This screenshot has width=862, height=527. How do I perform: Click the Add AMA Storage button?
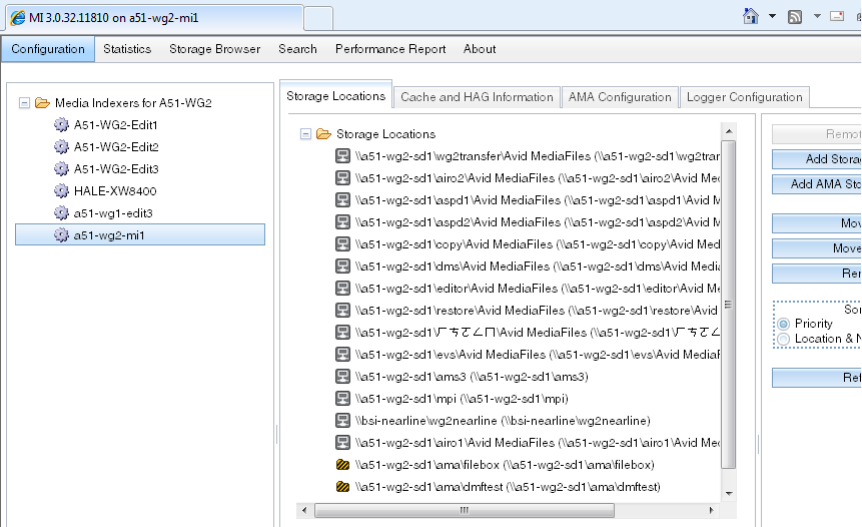point(816,184)
